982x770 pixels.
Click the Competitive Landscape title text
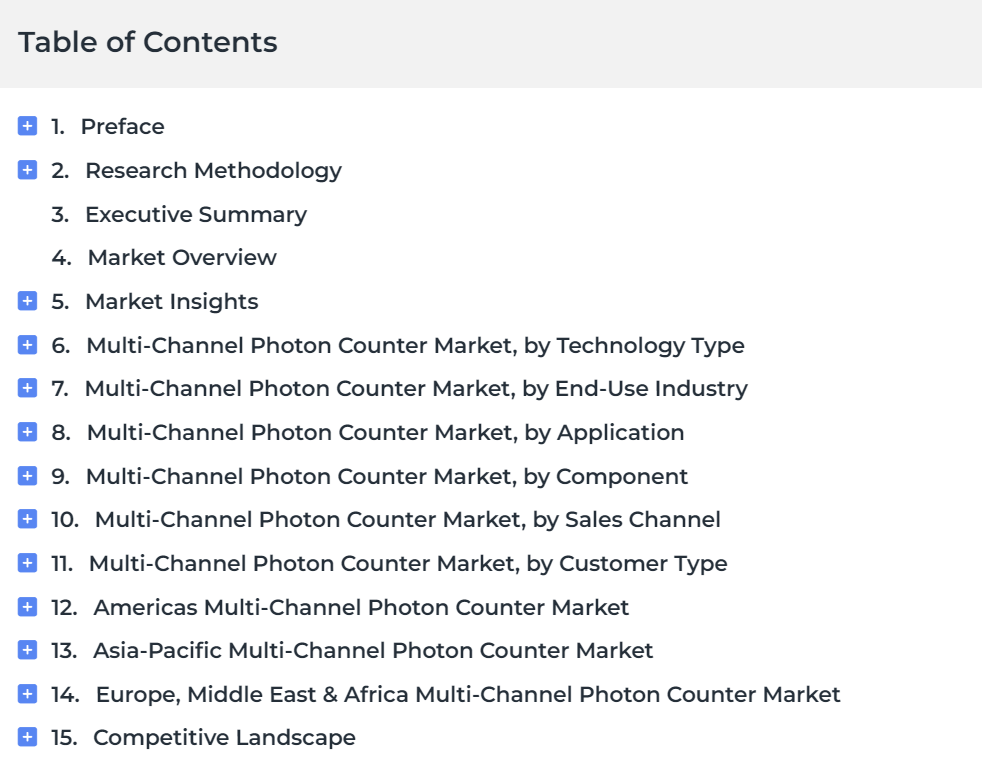click(224, 737)
